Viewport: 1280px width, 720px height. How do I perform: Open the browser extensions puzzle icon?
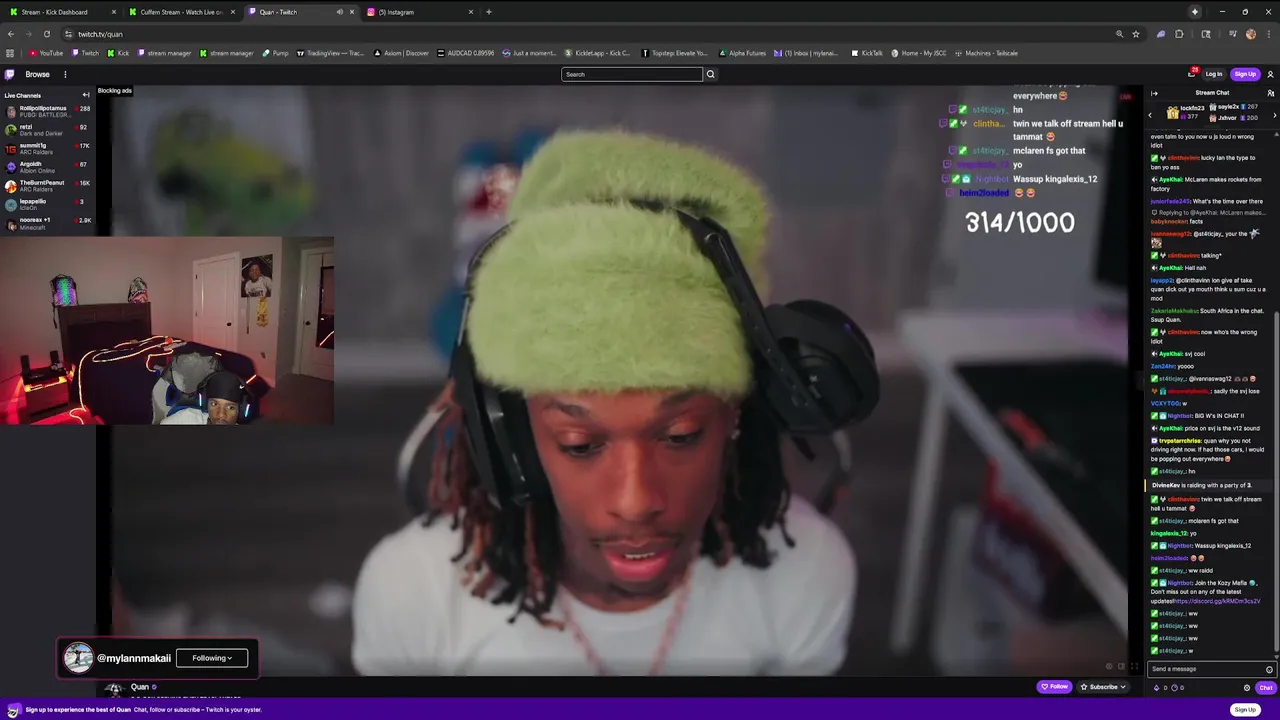pos(1179,34)
